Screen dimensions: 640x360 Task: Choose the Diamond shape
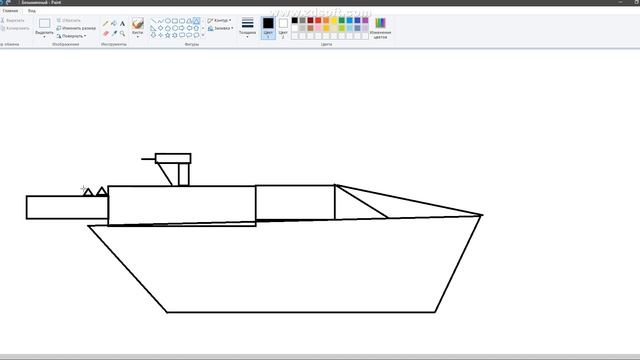click(161, 28)
